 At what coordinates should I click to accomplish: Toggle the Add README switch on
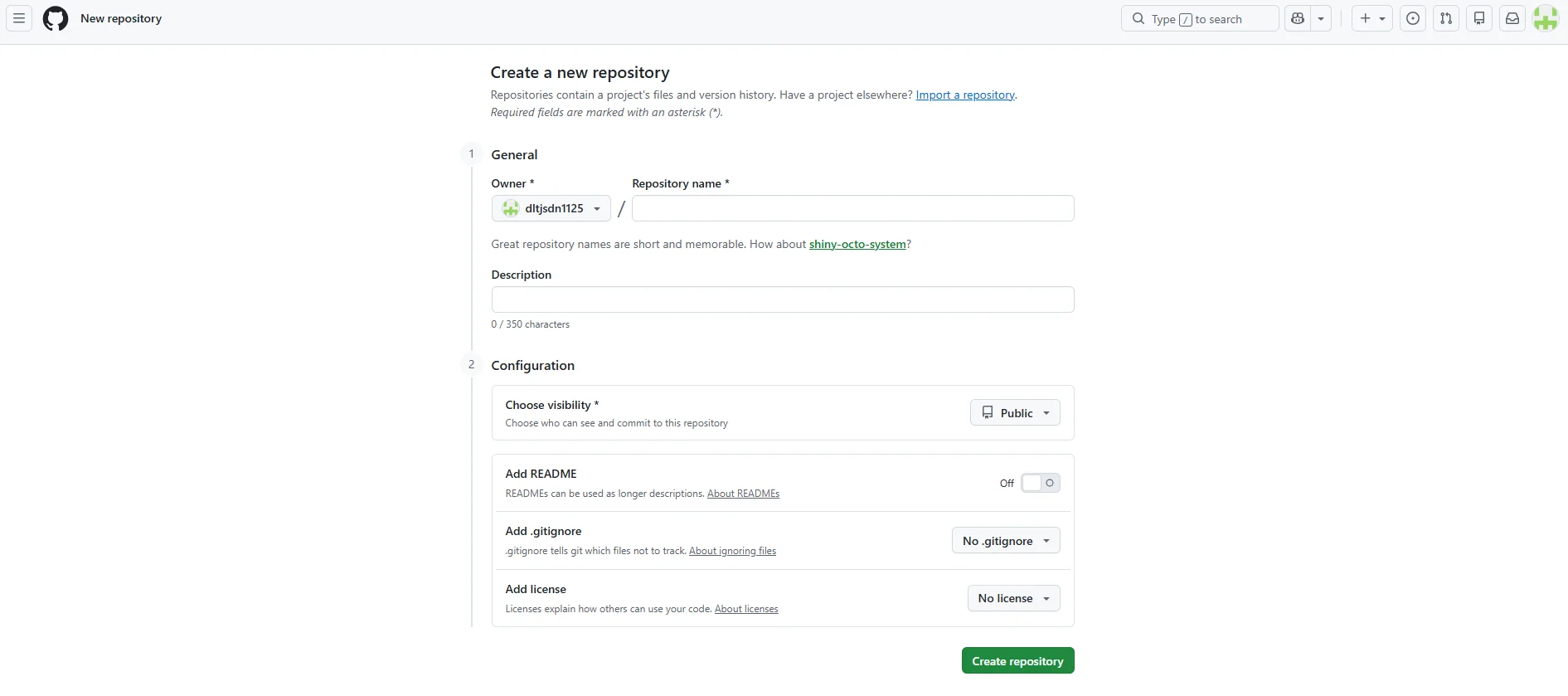(x=1041, y=483)
